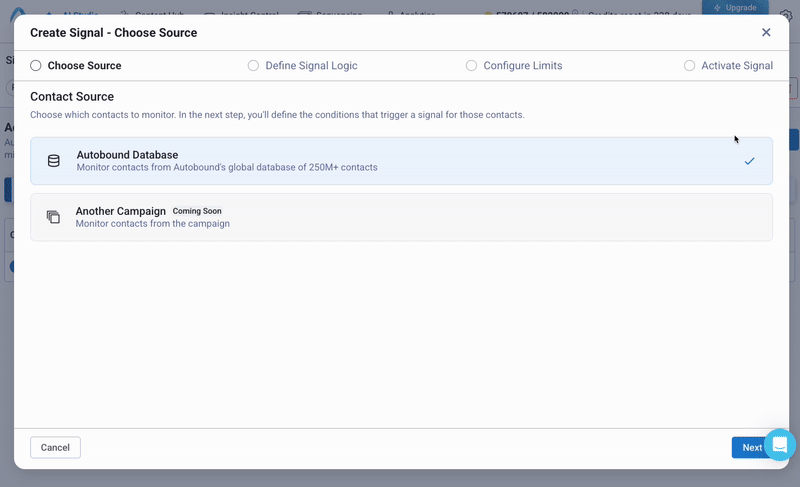Image resolution: width=800 pixels, height=487 pixels.
Task: Click the Define Signal Logic step label
Action: [x=311, y=66]
